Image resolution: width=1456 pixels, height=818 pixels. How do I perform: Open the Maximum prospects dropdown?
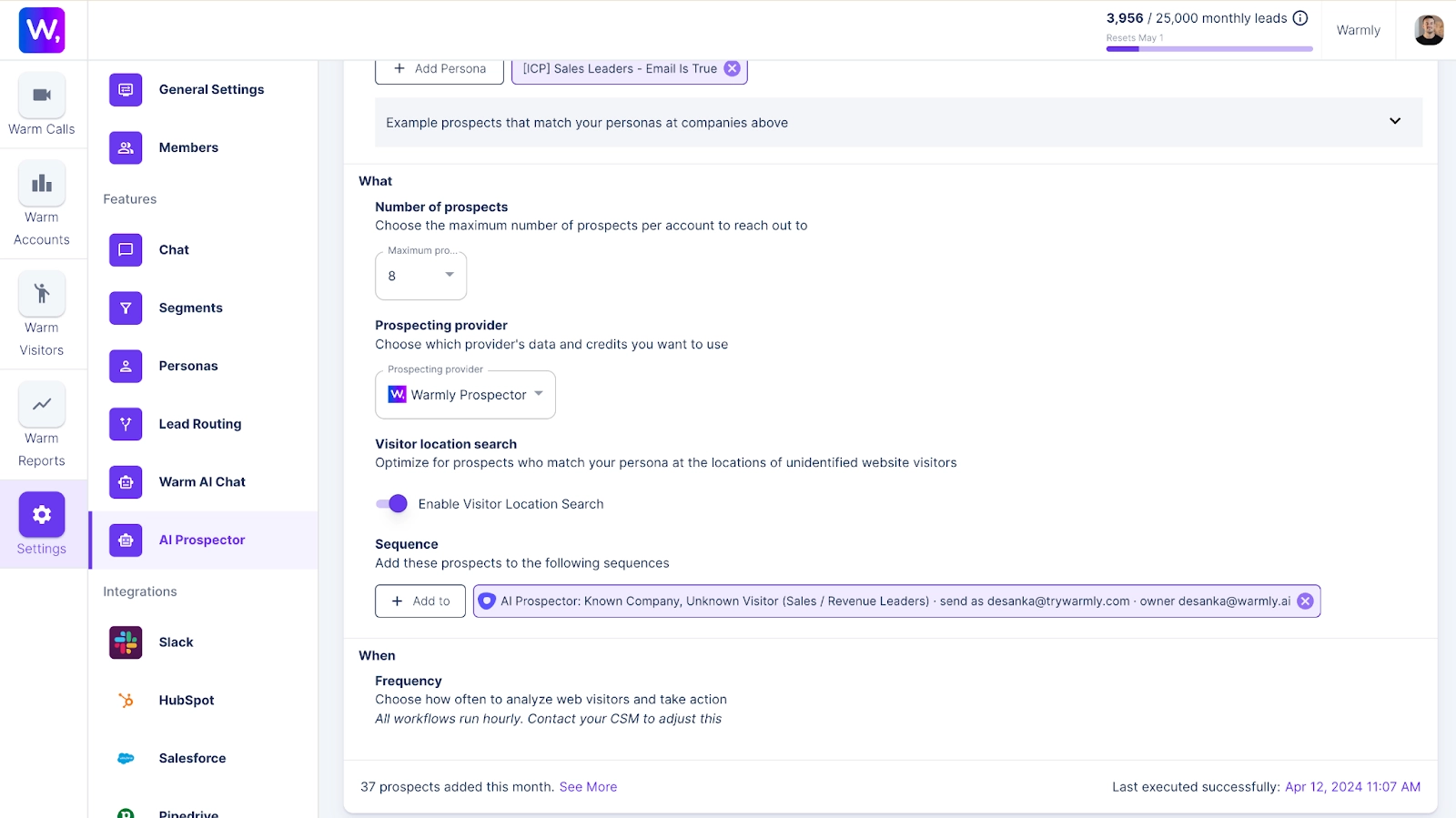[420, 276]
